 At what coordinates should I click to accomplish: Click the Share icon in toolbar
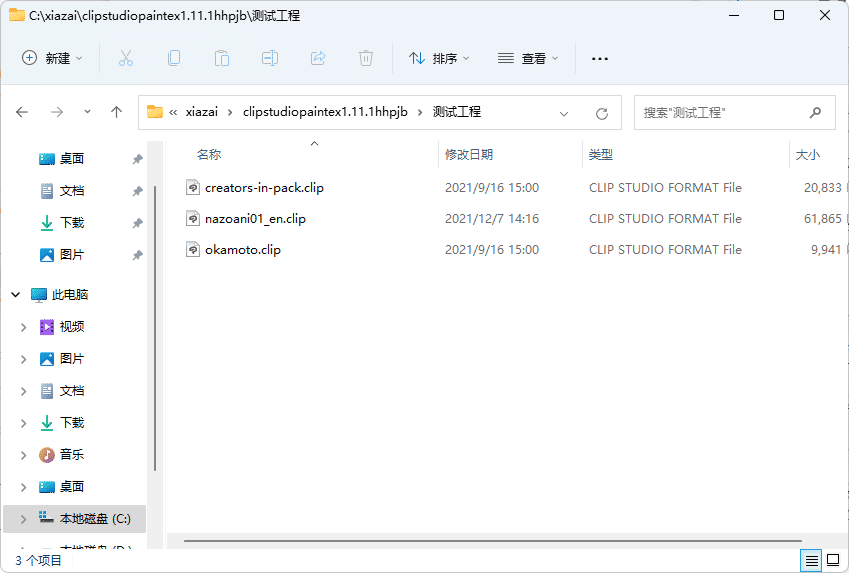pyautogui.click(x=318, y=59)
